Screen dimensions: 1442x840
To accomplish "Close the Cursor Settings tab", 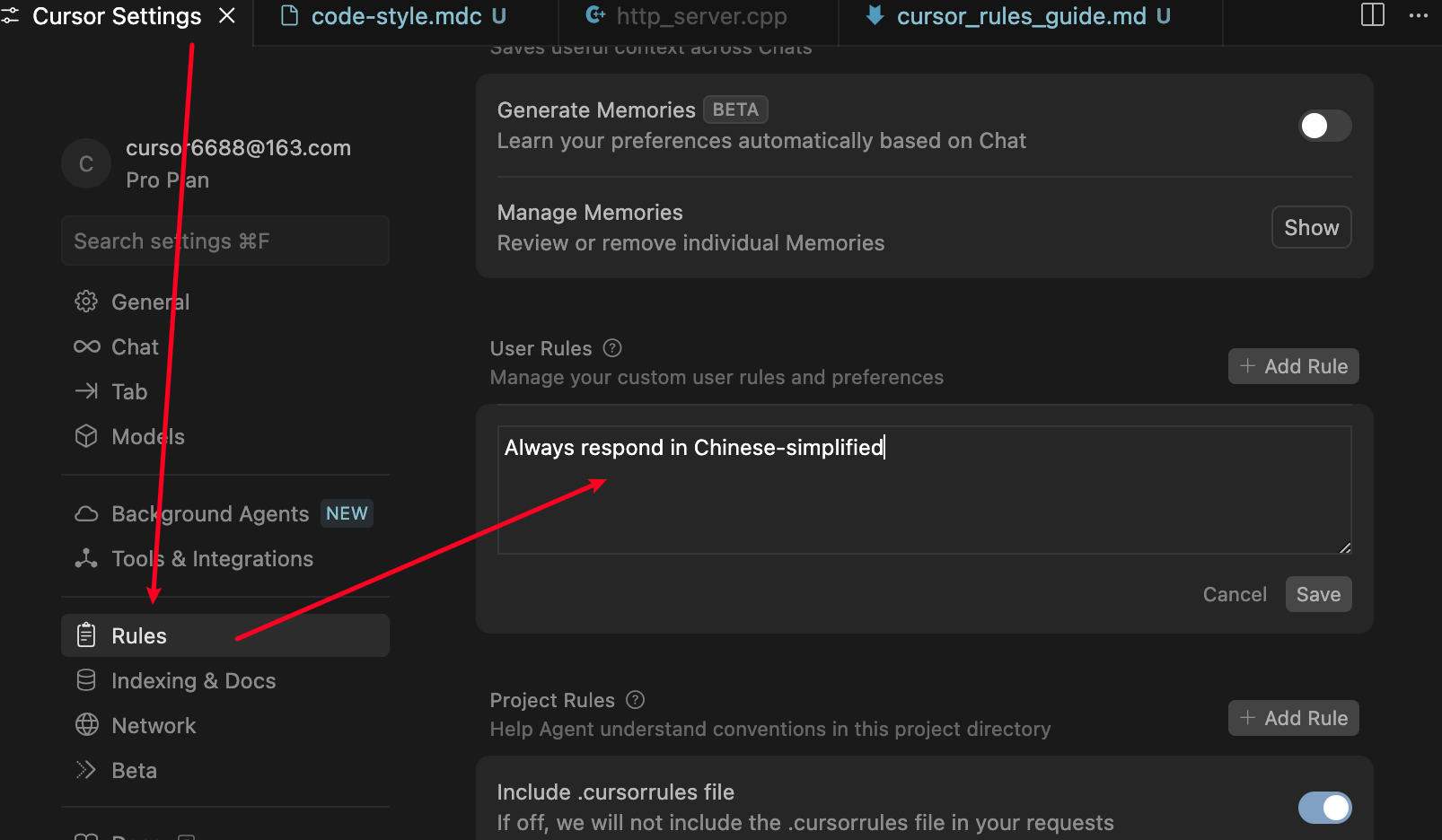I will click(227, 16).
